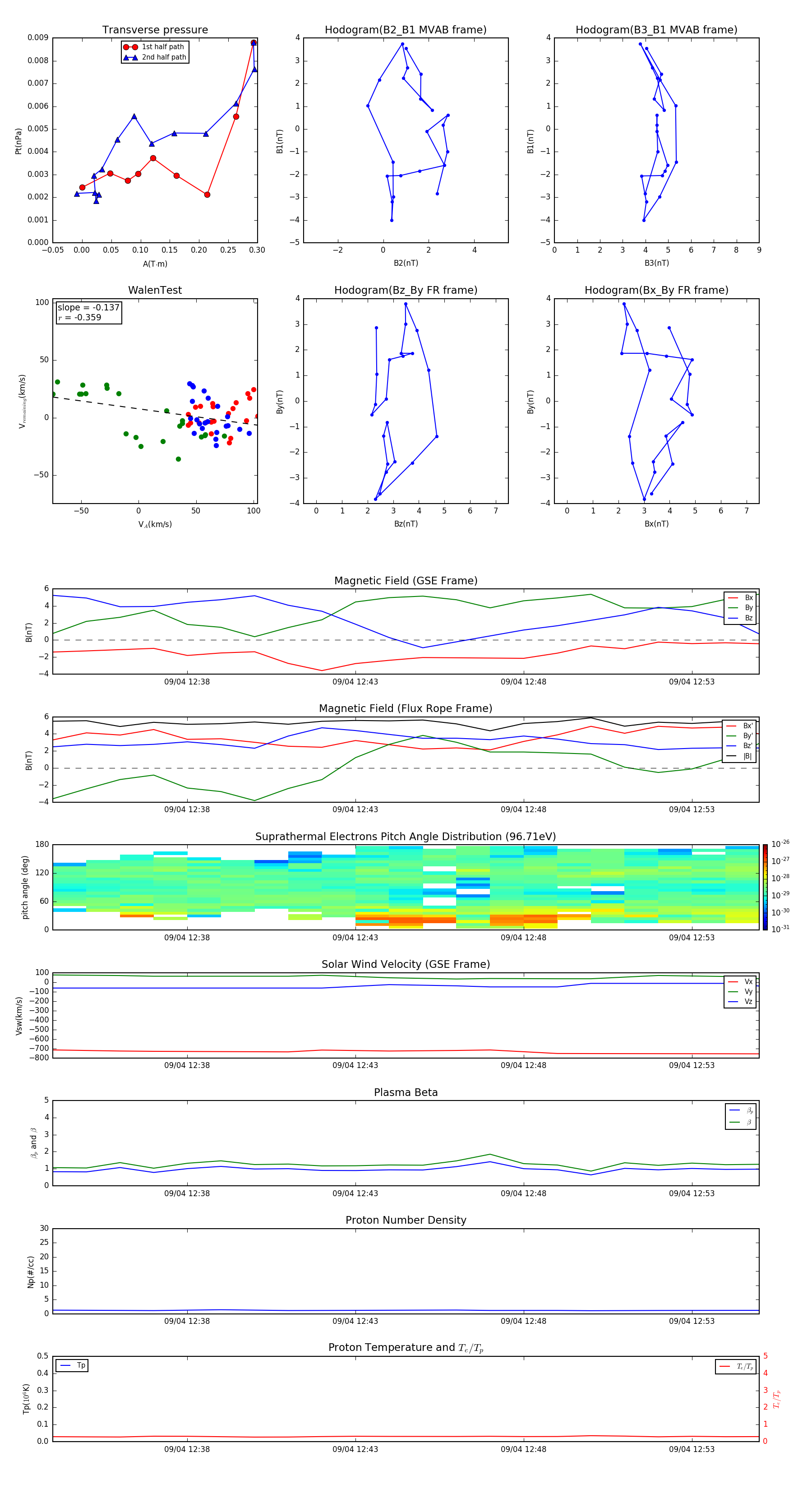Screen dimensions: 812x1489
Task: Click the "B3(nT)" axis label
Action: click(x=656, y=263)
